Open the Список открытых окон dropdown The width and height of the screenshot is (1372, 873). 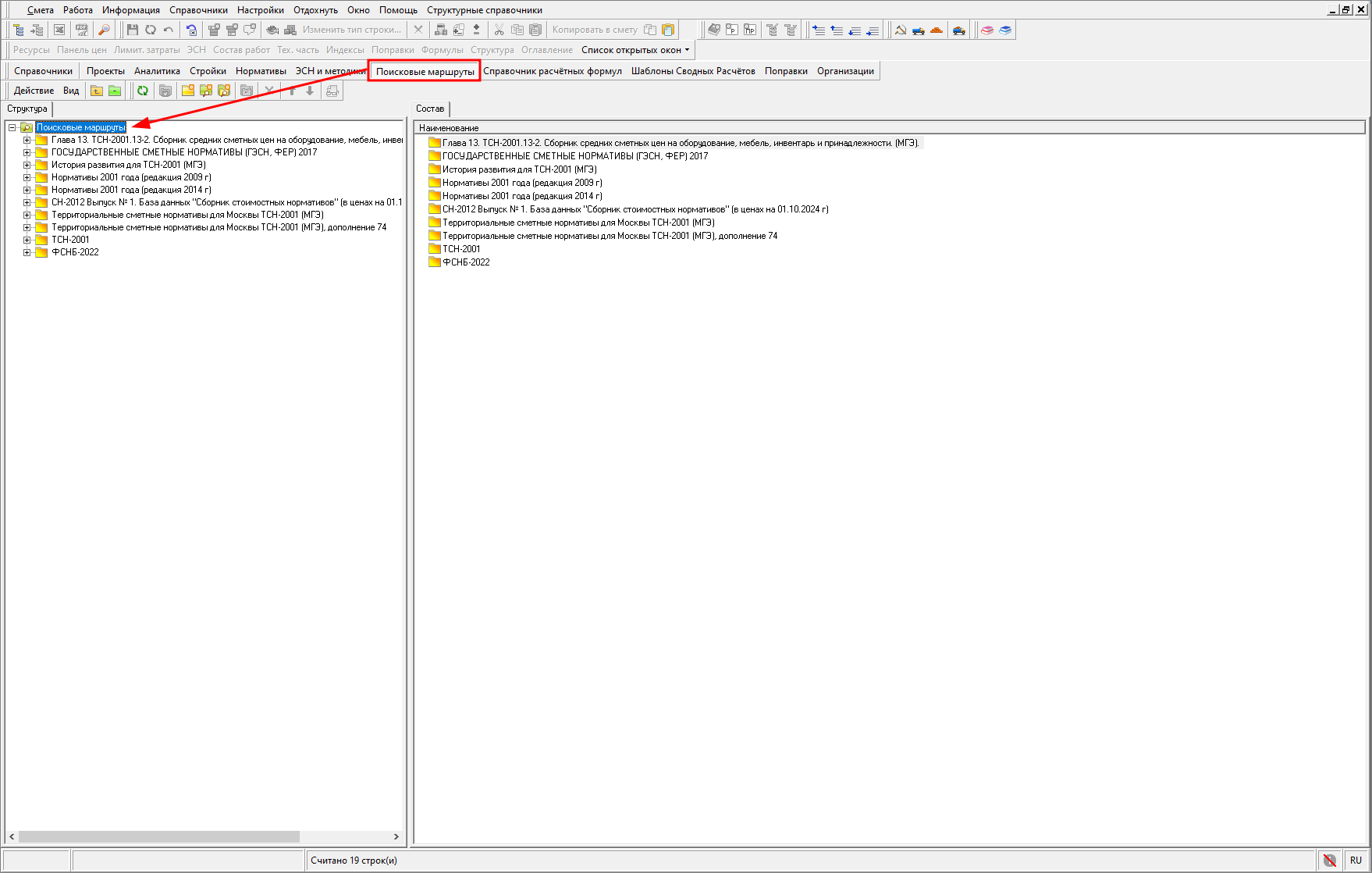(x=635, y=50)
